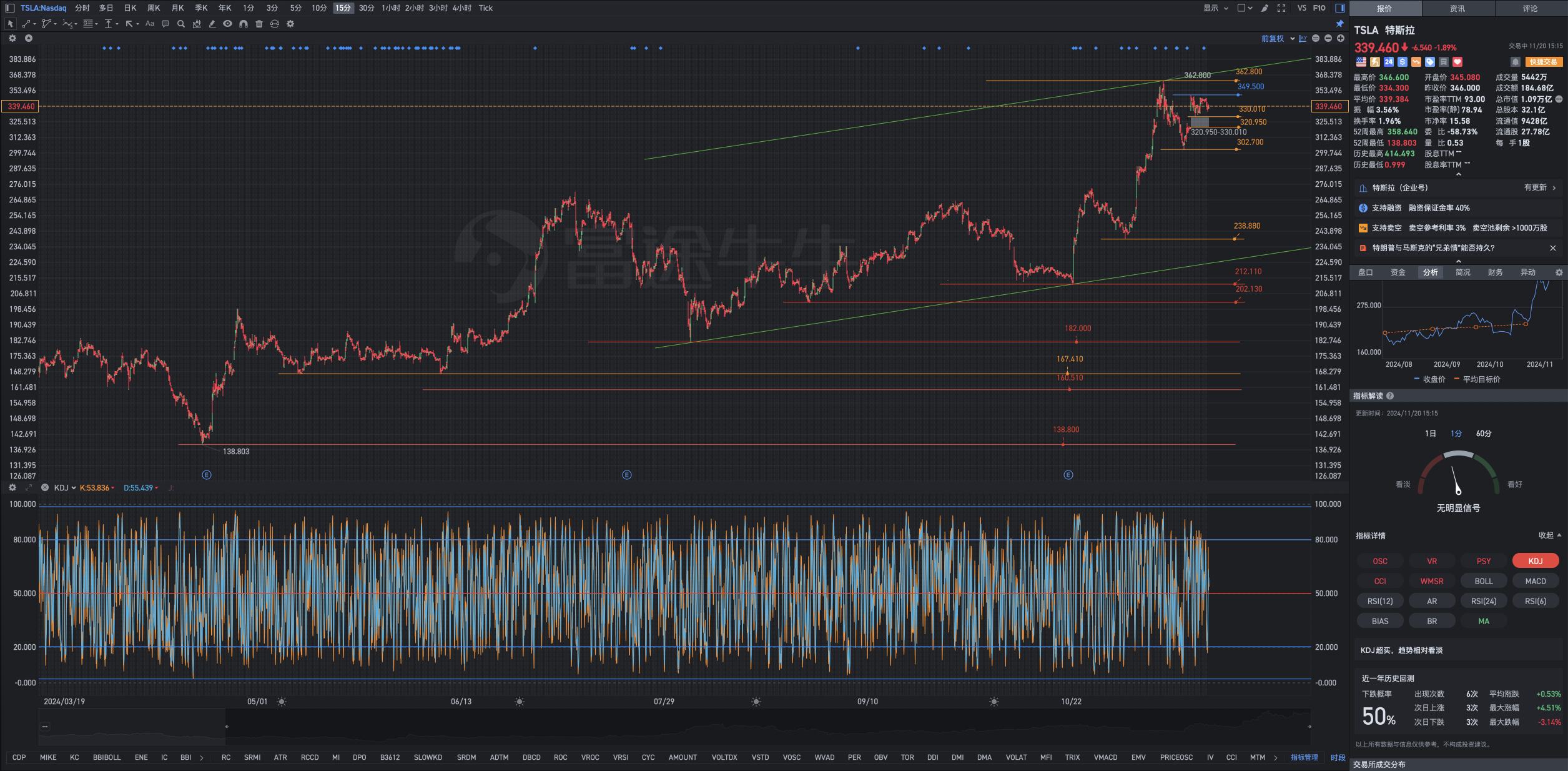Toggle the XY coordinate axis mode
Viewport: 1568px width, 771px height.
tap(1303, 39)
